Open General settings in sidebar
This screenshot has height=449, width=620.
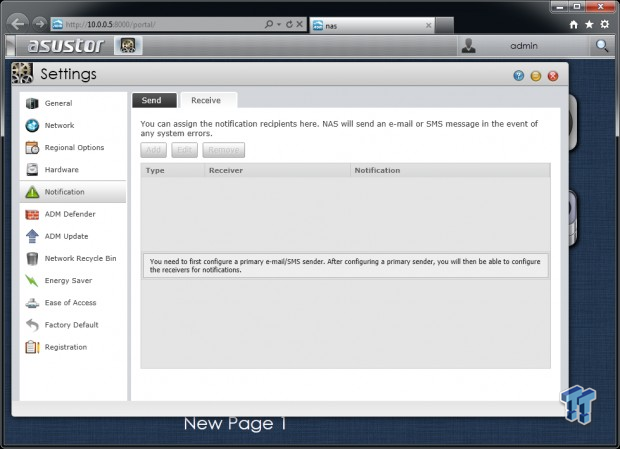point(73,103)
